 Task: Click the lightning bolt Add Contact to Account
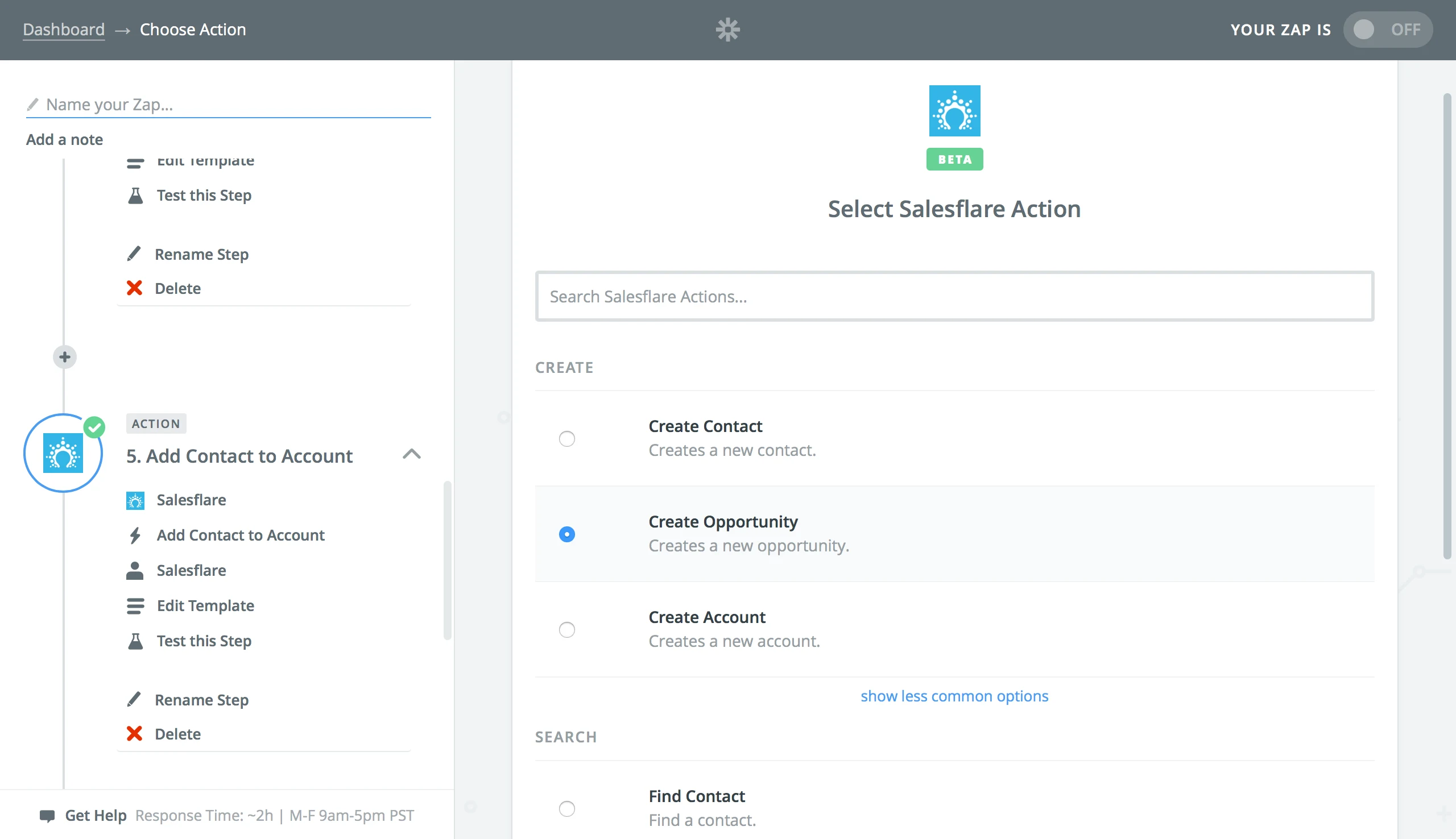pyautogui.click(x=135, y=535)
